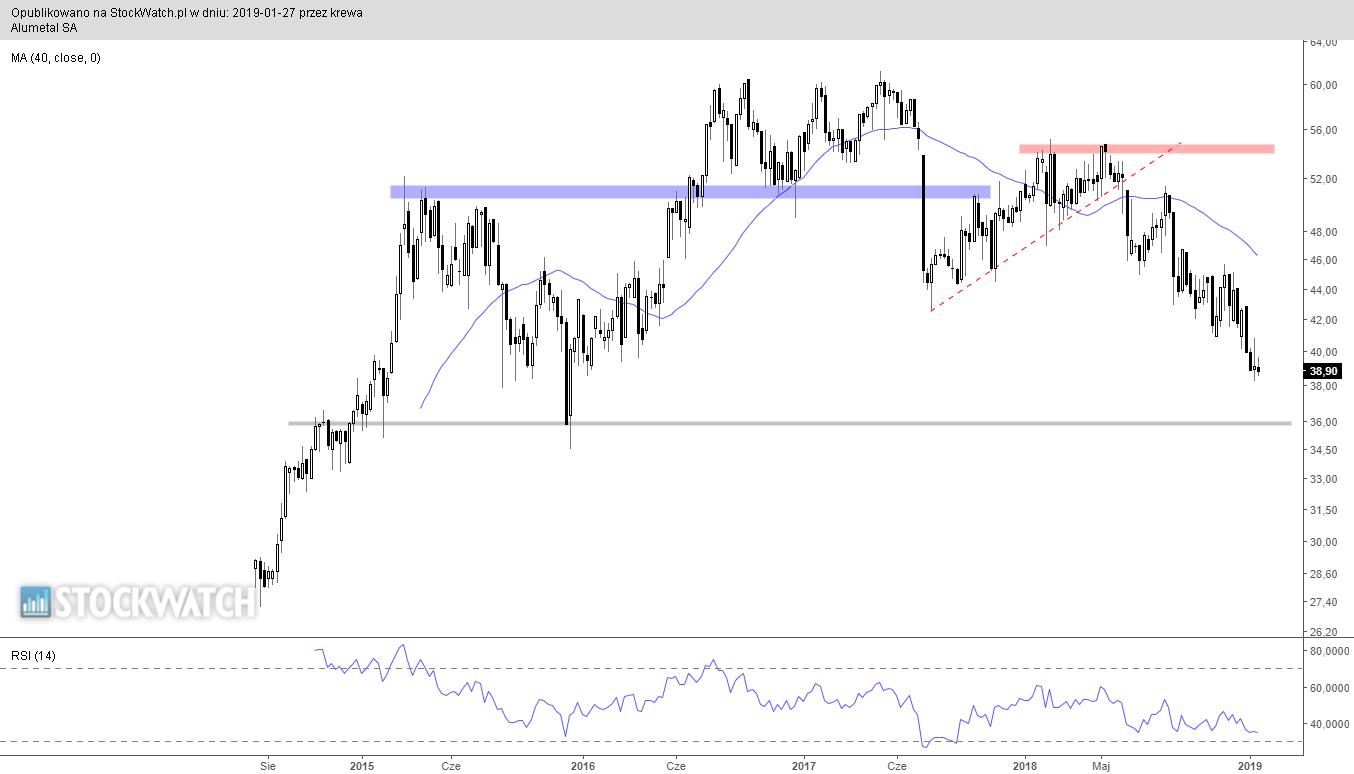Click the 56,00 price axis label
The height and width of the screenshot is (774, 1354).
pos(1323,130)
